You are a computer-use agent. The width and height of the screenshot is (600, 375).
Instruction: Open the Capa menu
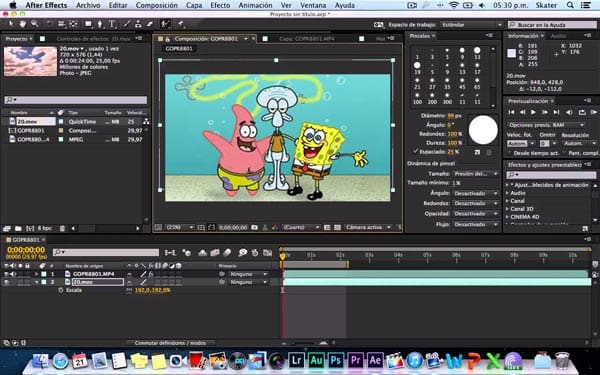click(x=194, y=5)
